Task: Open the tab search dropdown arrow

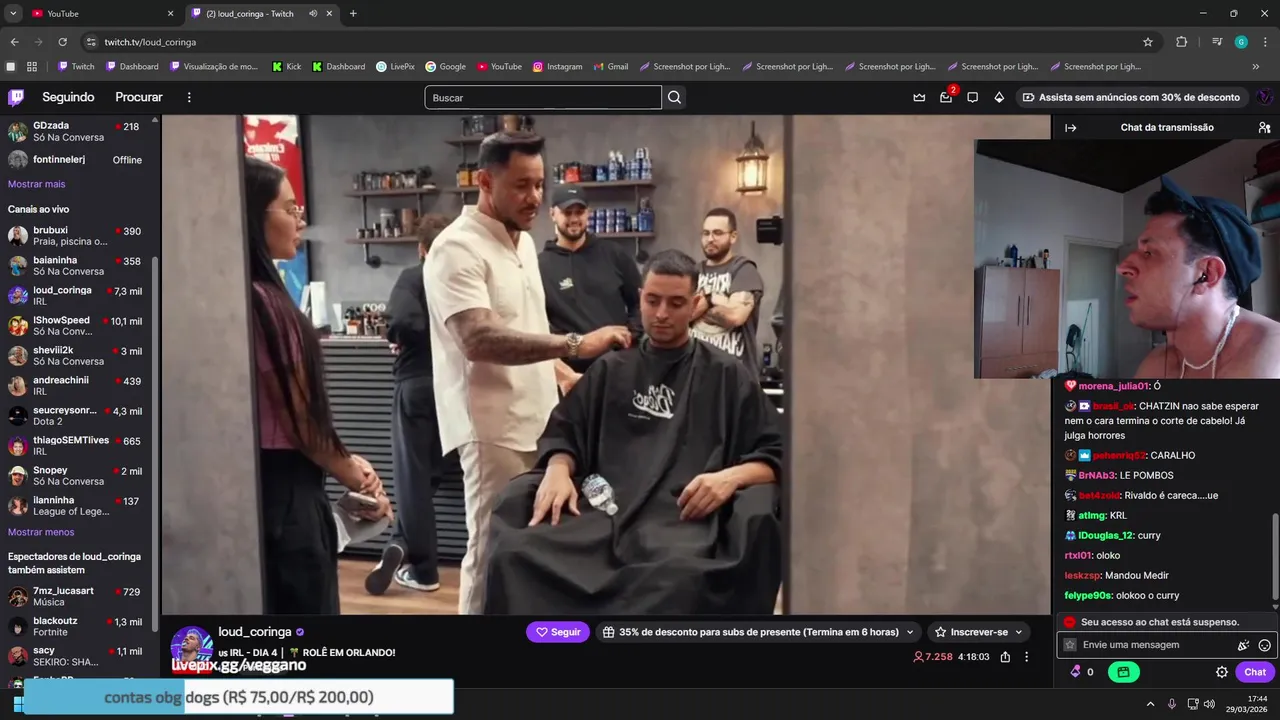Action: pos(13,14)
